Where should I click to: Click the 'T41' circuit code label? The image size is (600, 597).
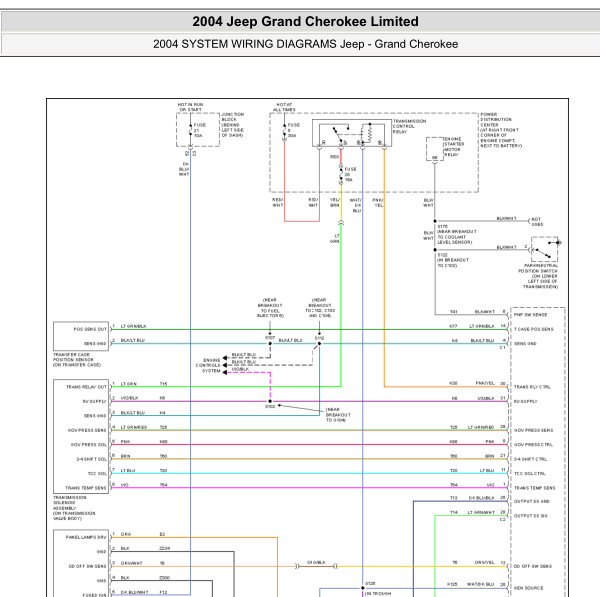tap(453, 312)
